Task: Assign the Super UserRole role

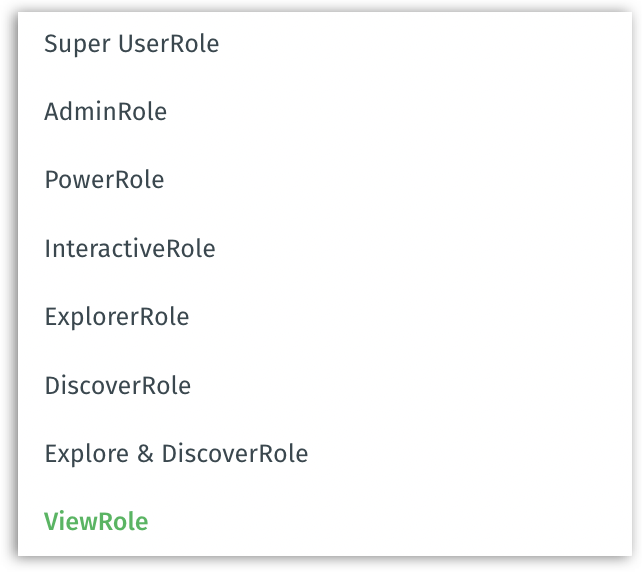Action: [x=325, y=43]
